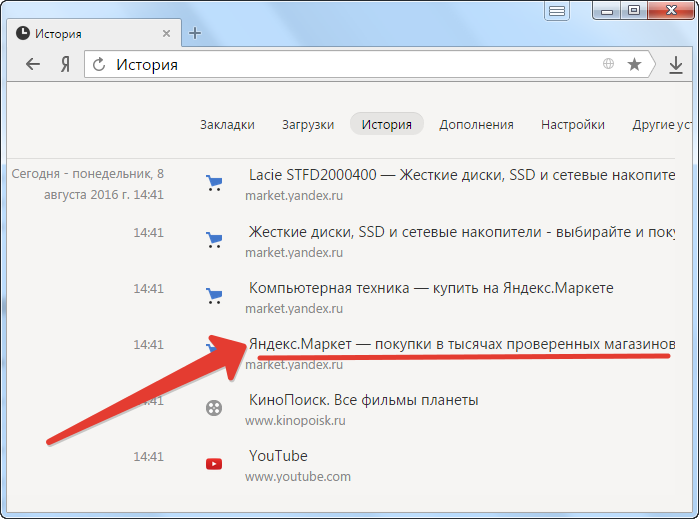Click the Yandex 'Я' home icon
Image resolution: width=699 pixels, height=519 pixels.
point(64,65)
